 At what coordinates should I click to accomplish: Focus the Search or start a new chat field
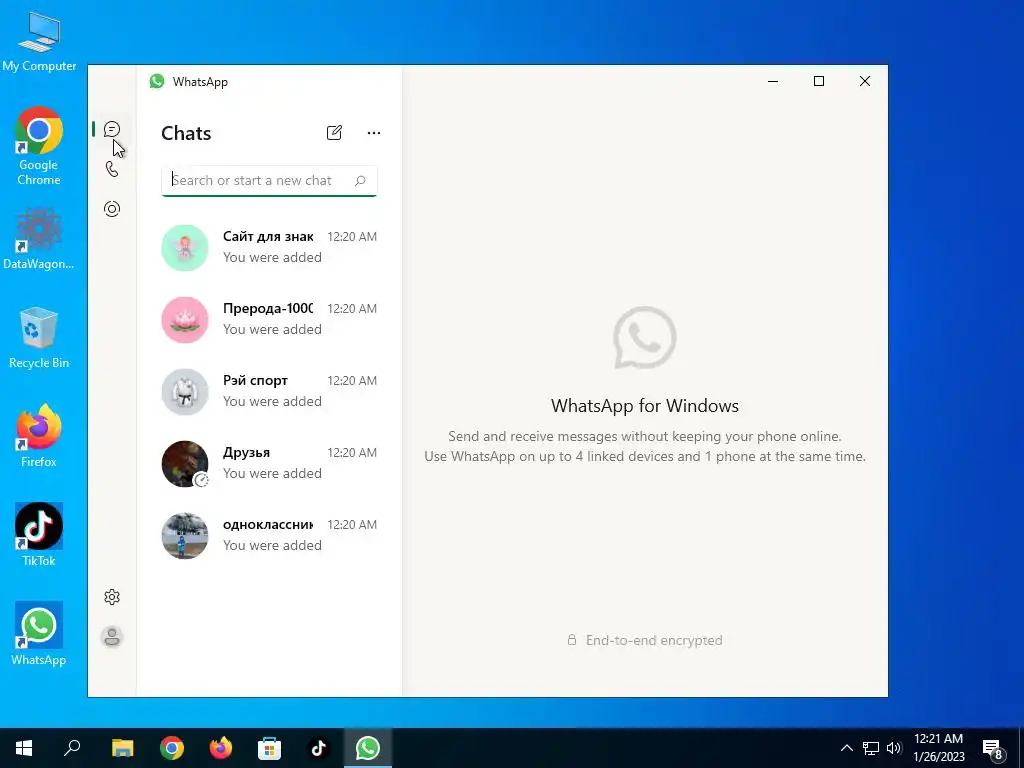click(x=269, y=181)
